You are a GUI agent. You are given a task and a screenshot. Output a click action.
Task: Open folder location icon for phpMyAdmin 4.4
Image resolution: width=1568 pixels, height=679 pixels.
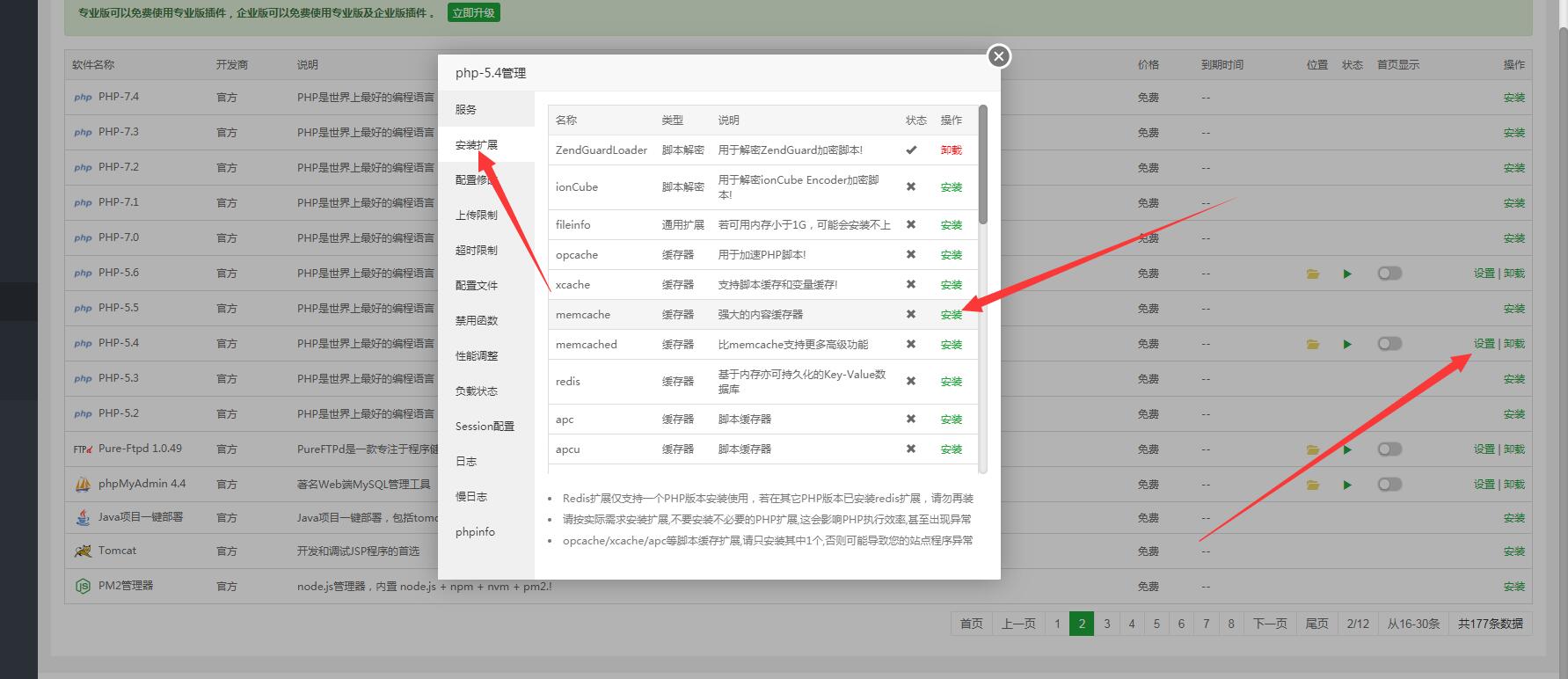pyautogui.click(x=1313, y=485)
